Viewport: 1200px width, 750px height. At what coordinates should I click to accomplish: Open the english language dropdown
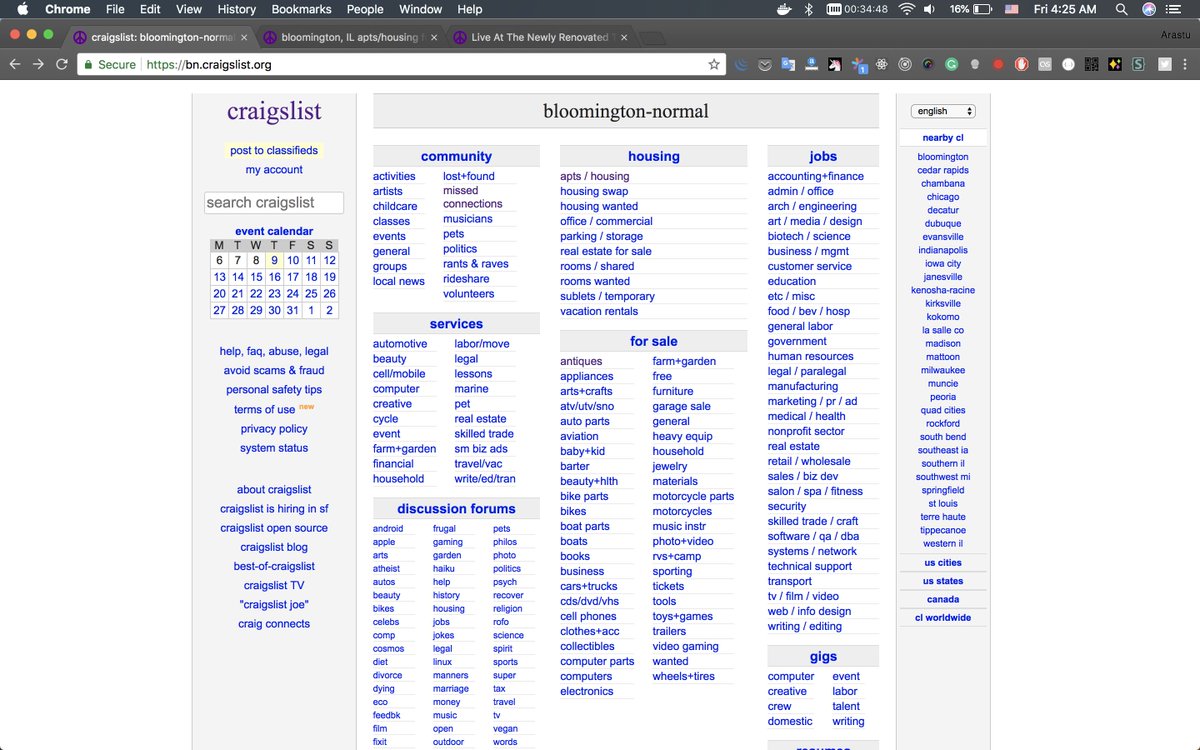[943, 111]
